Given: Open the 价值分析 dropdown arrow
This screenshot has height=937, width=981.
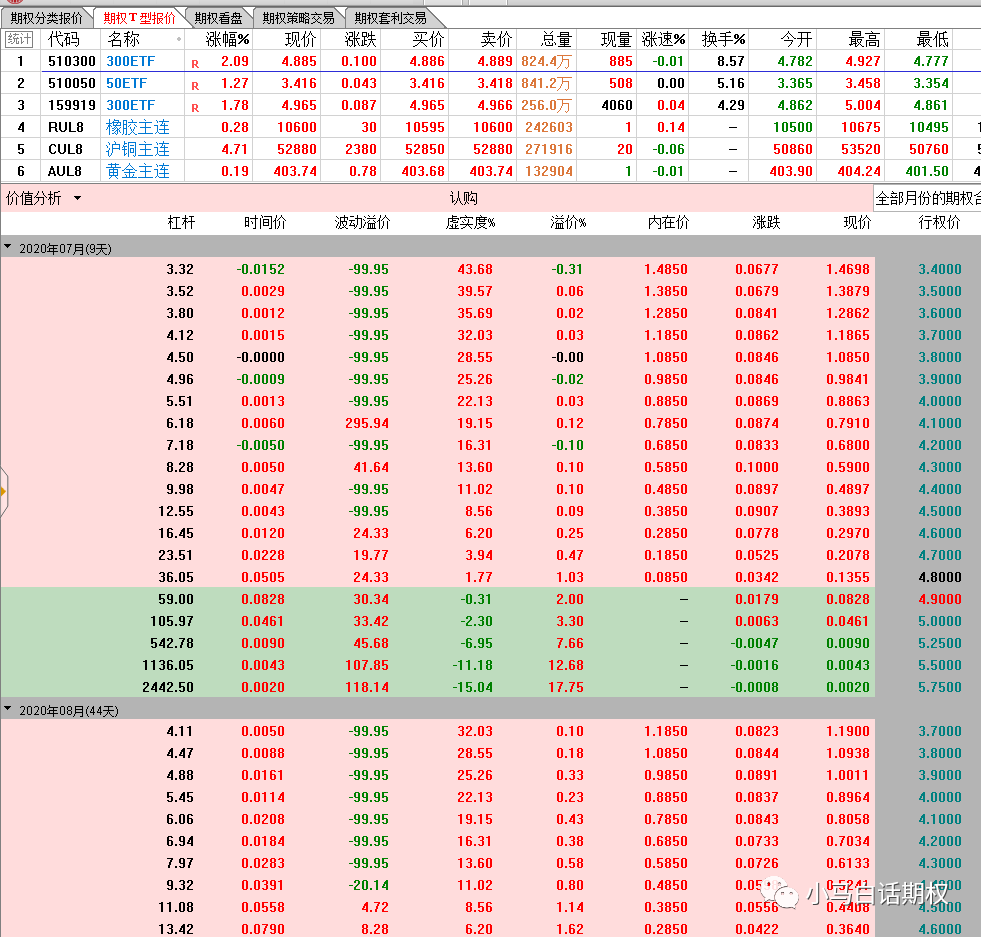Looking at the screenshot, I should [x=78, y=198].
